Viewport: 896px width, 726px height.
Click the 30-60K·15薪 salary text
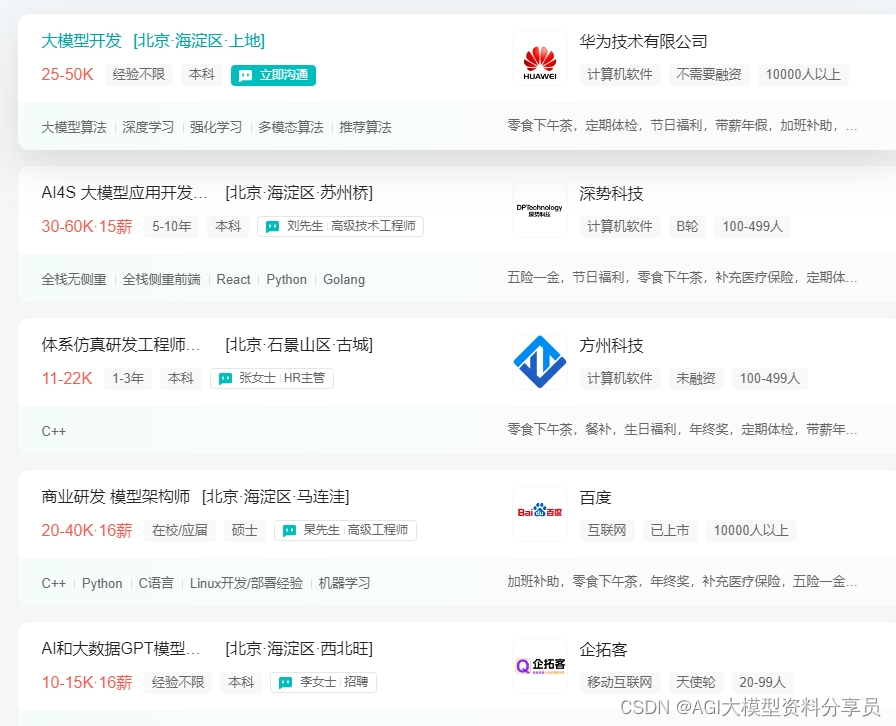[x=87, y=227]
